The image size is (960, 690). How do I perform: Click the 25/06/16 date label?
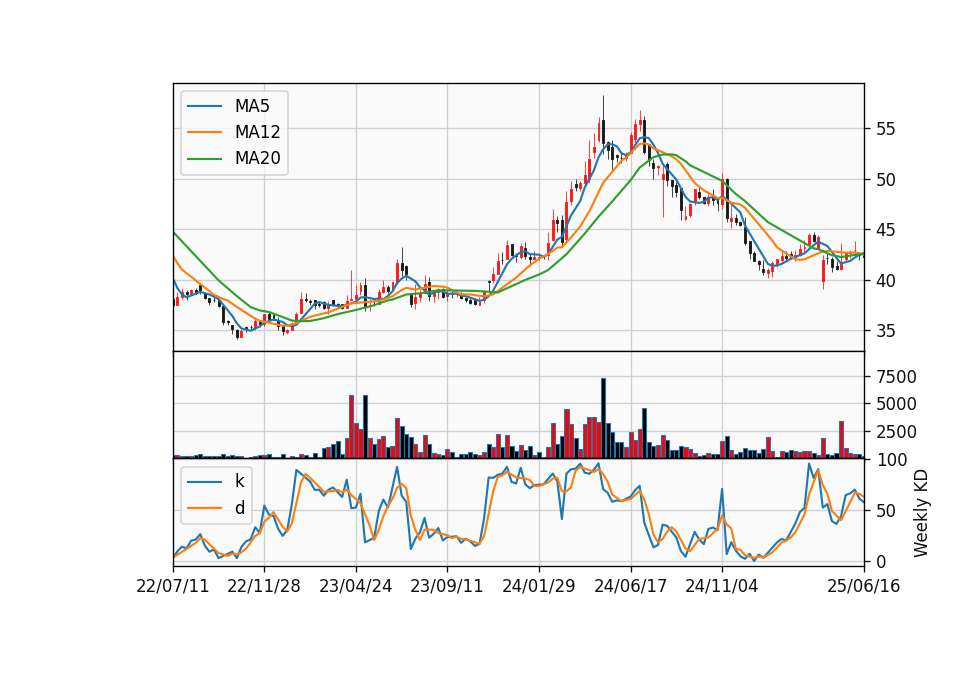tap(864, 586)
